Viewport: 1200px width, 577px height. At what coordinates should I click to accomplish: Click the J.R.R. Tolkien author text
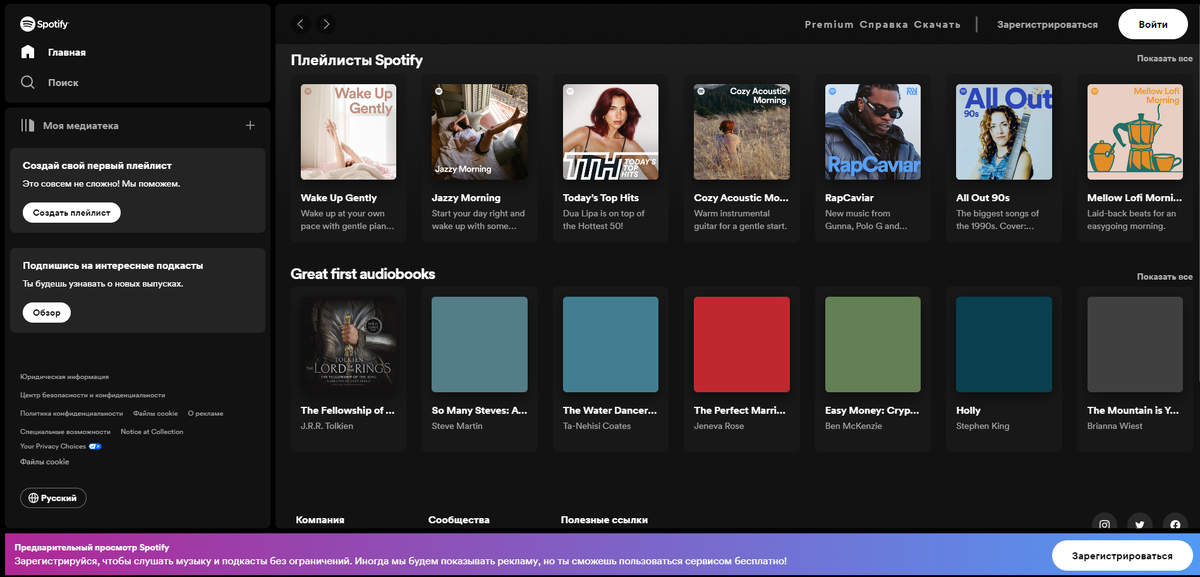327,426
